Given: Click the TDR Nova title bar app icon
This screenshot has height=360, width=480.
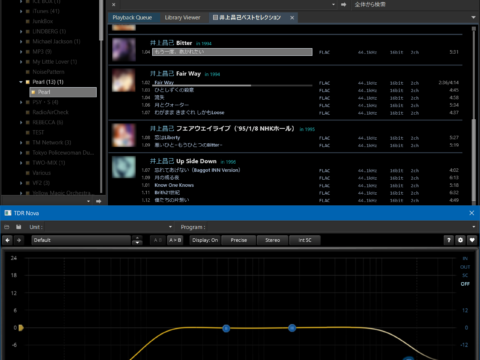Looking at the screenshot, I should (8, 213).
